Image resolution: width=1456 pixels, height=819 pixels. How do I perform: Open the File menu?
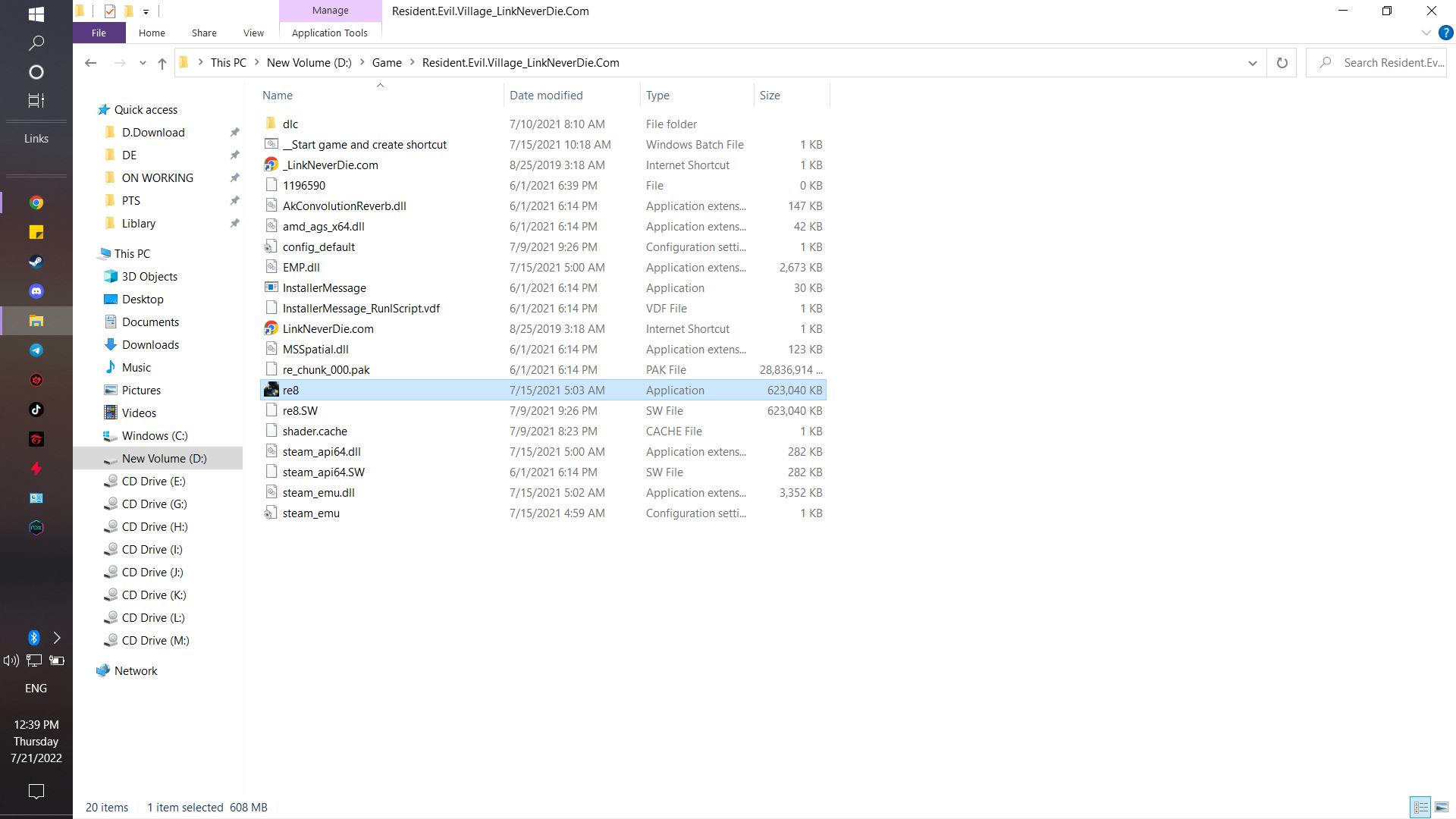pos(99,33)
